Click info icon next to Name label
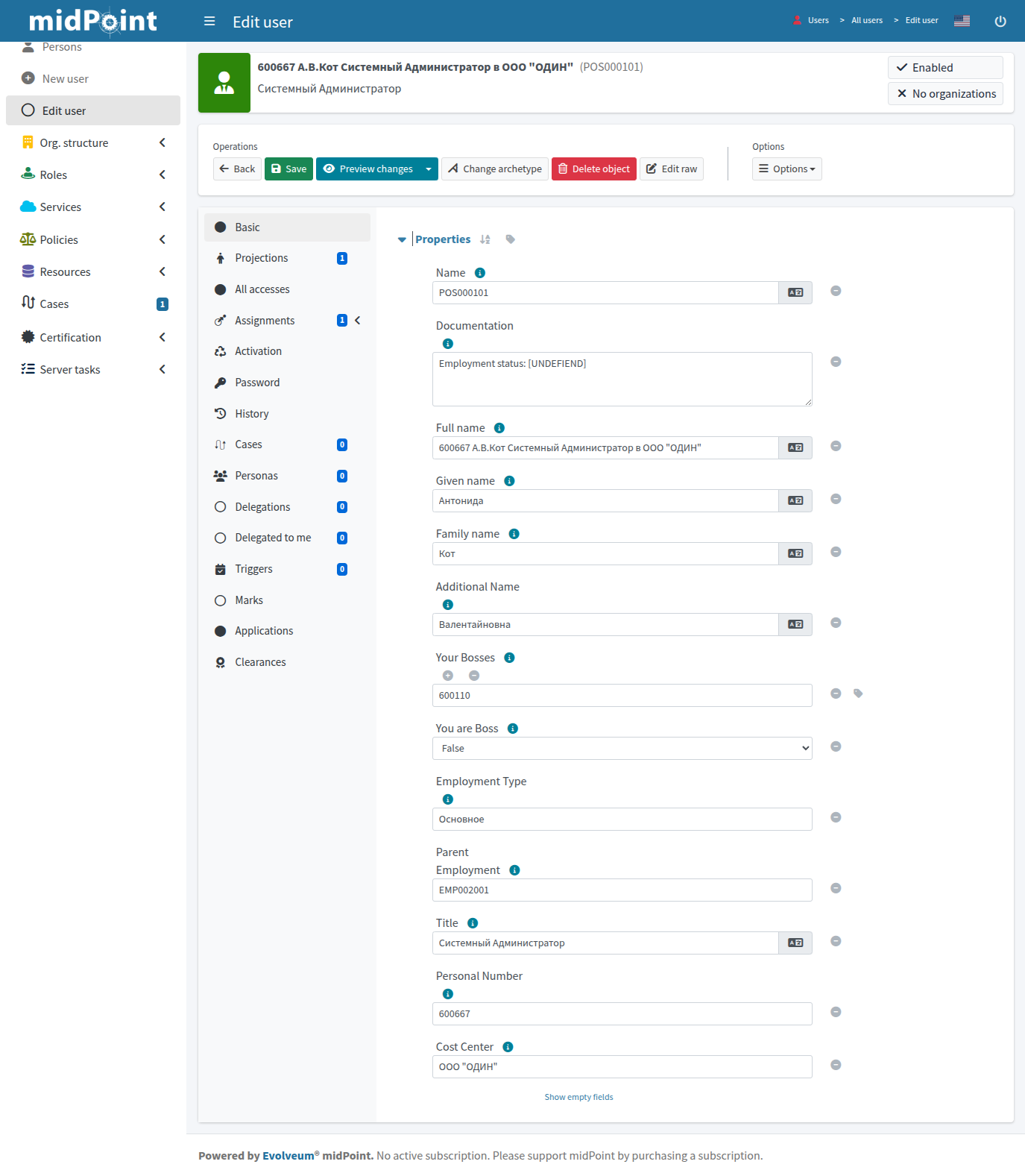Image resolution: width=1025 pixels, height=1176 pixels. tap(480, 273)
